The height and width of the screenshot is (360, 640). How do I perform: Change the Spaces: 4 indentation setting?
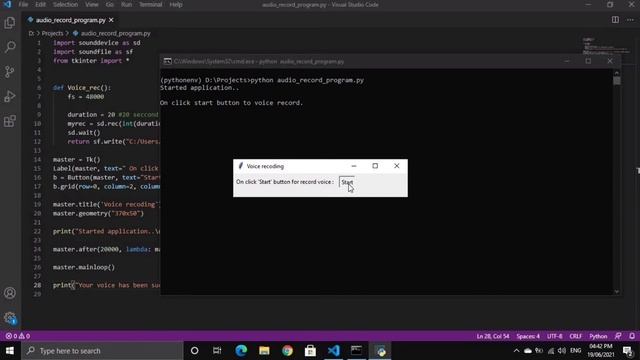pyautogui.click(x=528, y=336)
